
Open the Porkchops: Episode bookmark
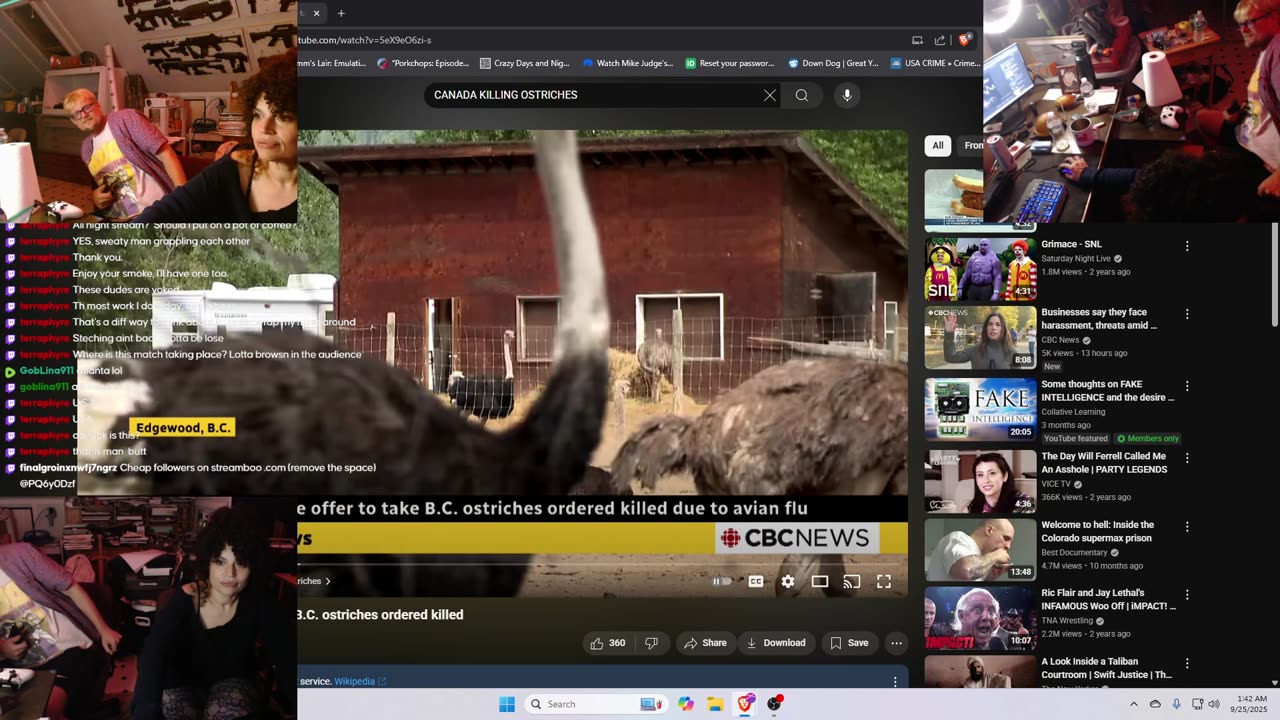(x=423, y=63)
